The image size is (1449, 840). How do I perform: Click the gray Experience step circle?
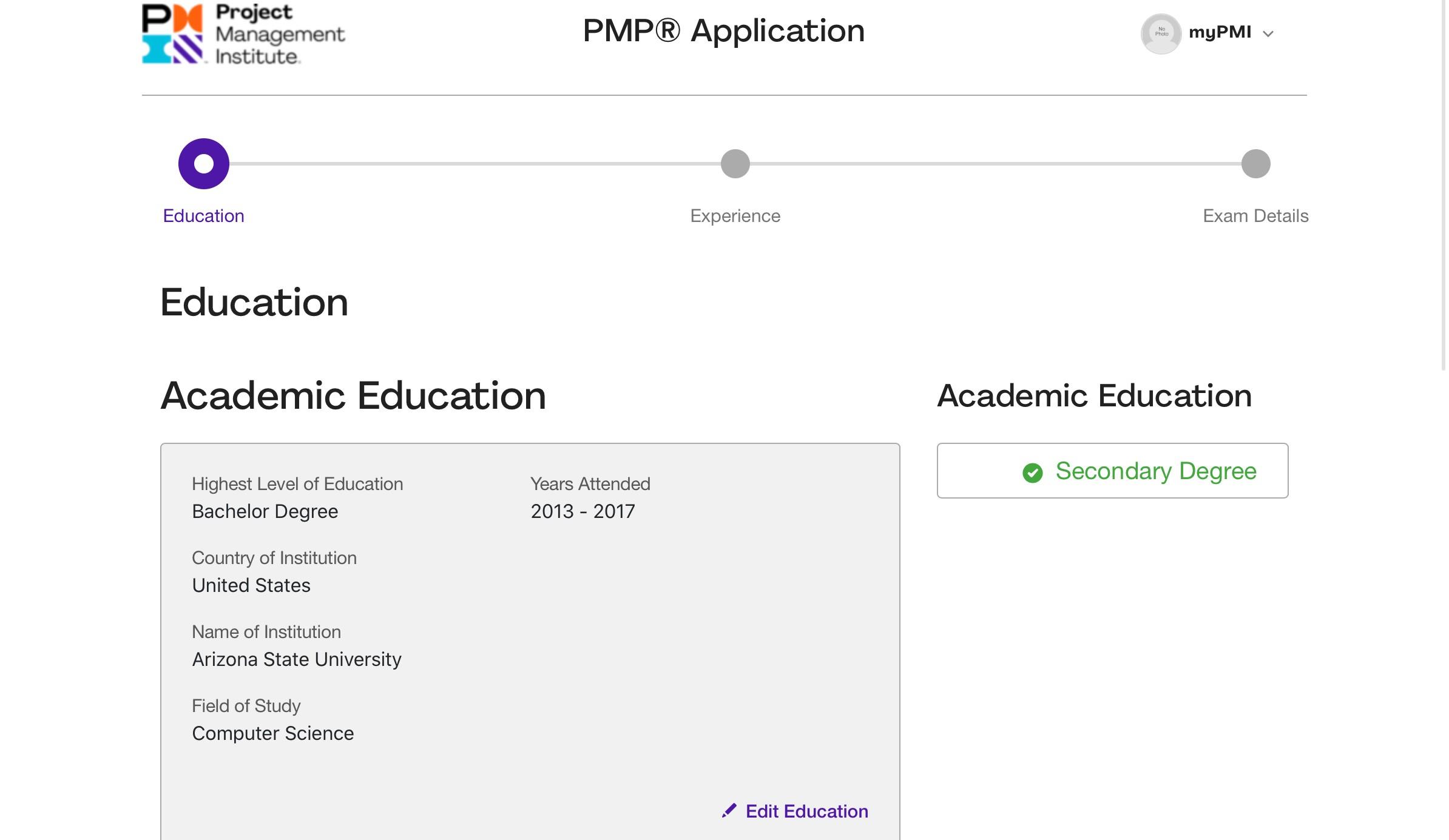pos(735,164)
